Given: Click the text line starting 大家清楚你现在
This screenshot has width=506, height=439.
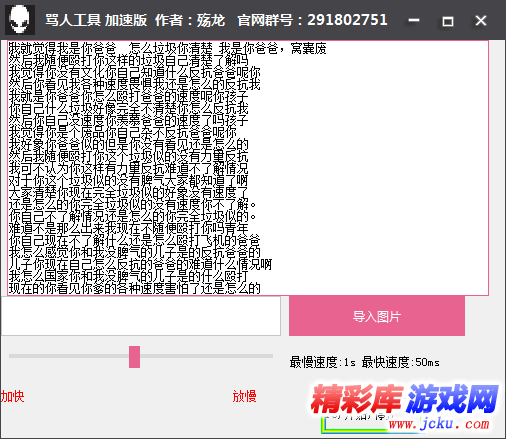Looking at the screenshot, I should [128, 193].
